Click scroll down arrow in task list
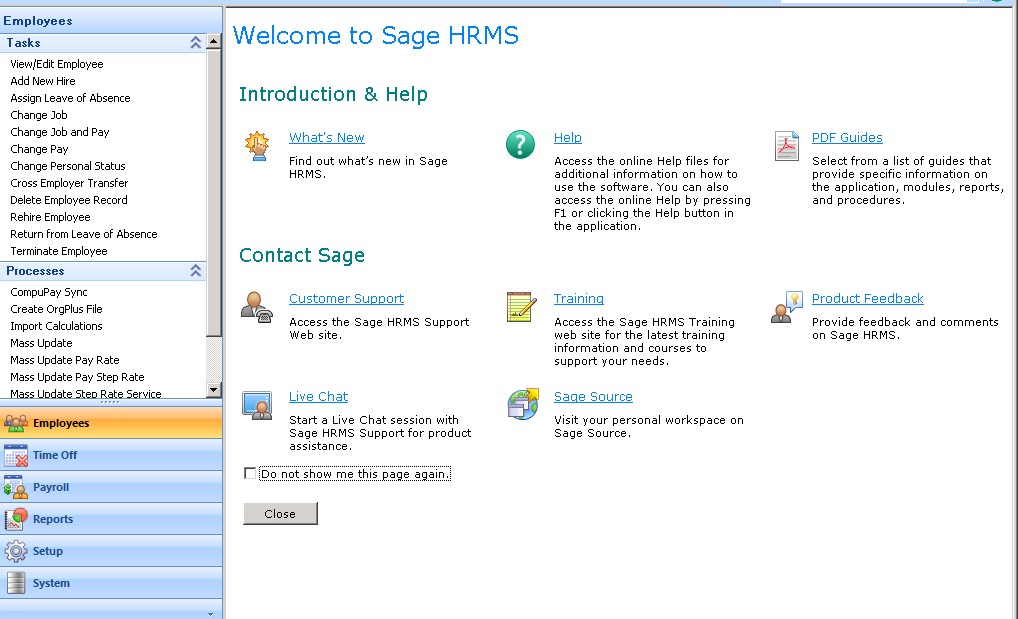The height and width of the screenshot is (619, 1018). click(214, 390)
